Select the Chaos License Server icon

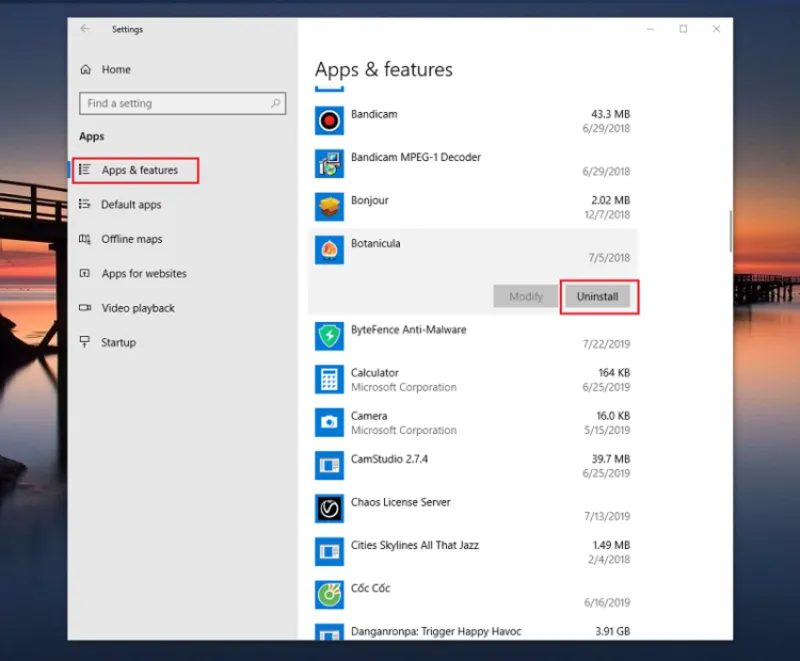coord(329,509)
